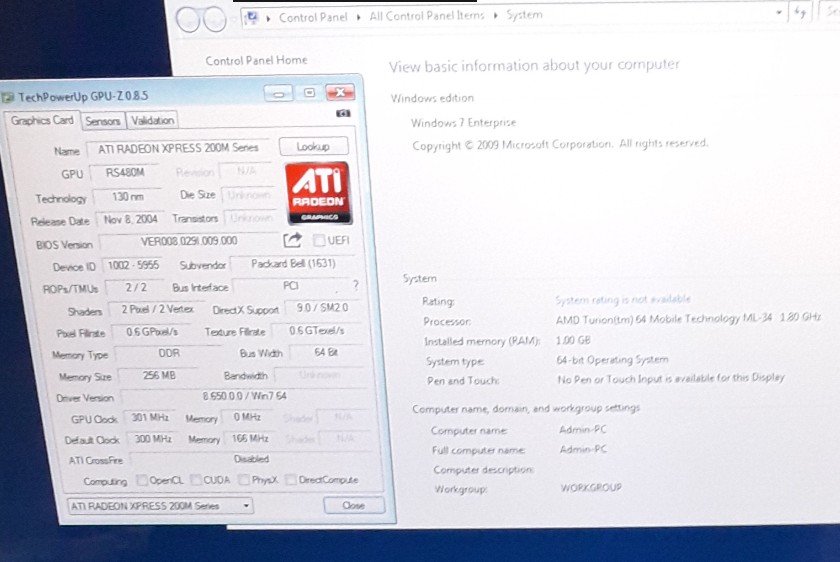840x562 pixels.
Task: Toggle the OpenCL checkbox
Action: pos(142,480)
